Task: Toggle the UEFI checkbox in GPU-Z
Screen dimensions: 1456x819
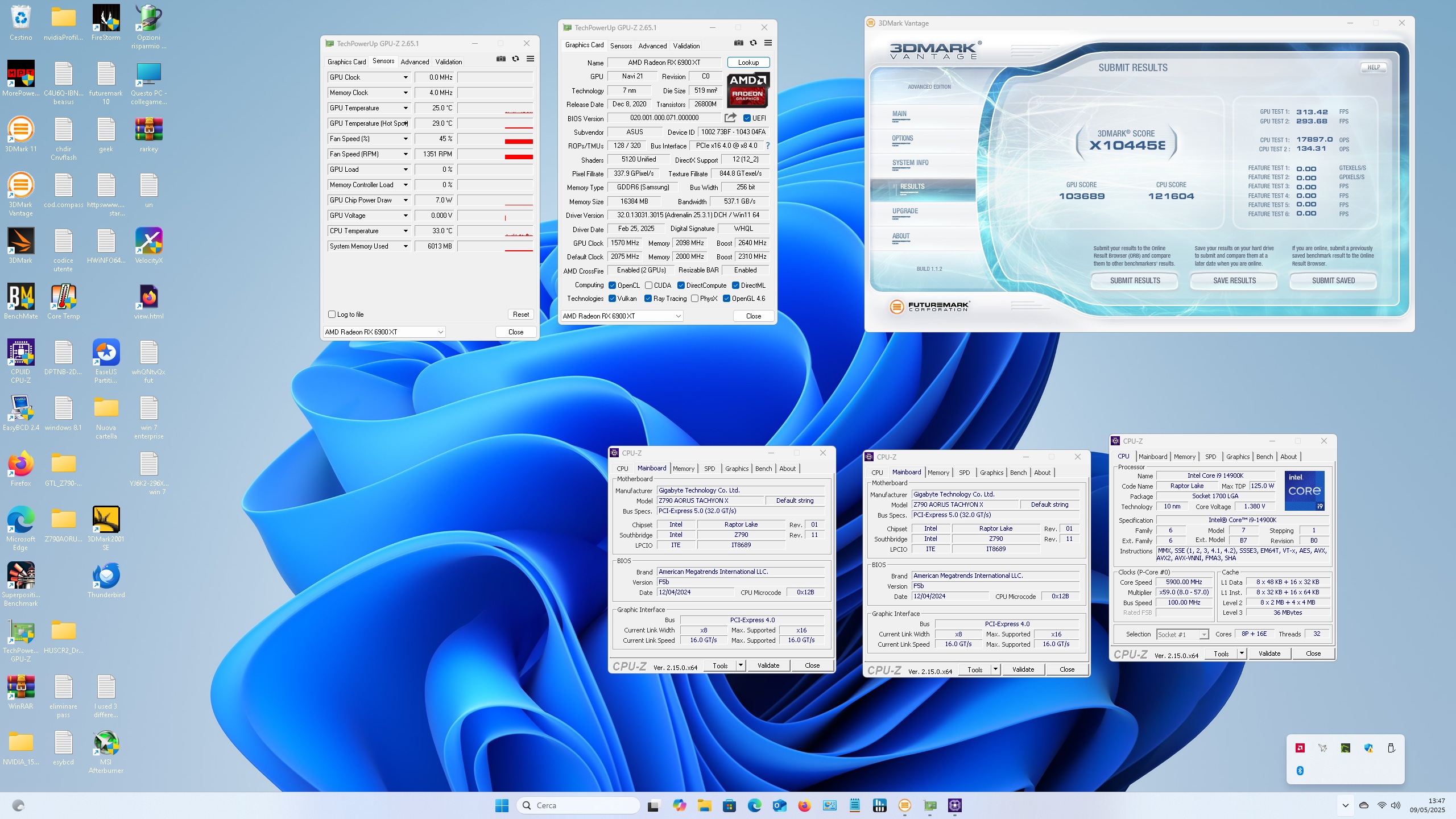Action: [747, 118]
